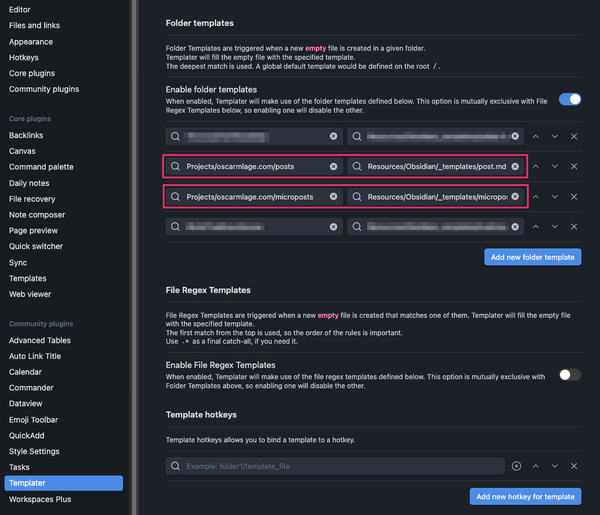This screenshot has height=515, width=600.
Task: Click Add new folder template button
Action: click(x=532, y=257)
